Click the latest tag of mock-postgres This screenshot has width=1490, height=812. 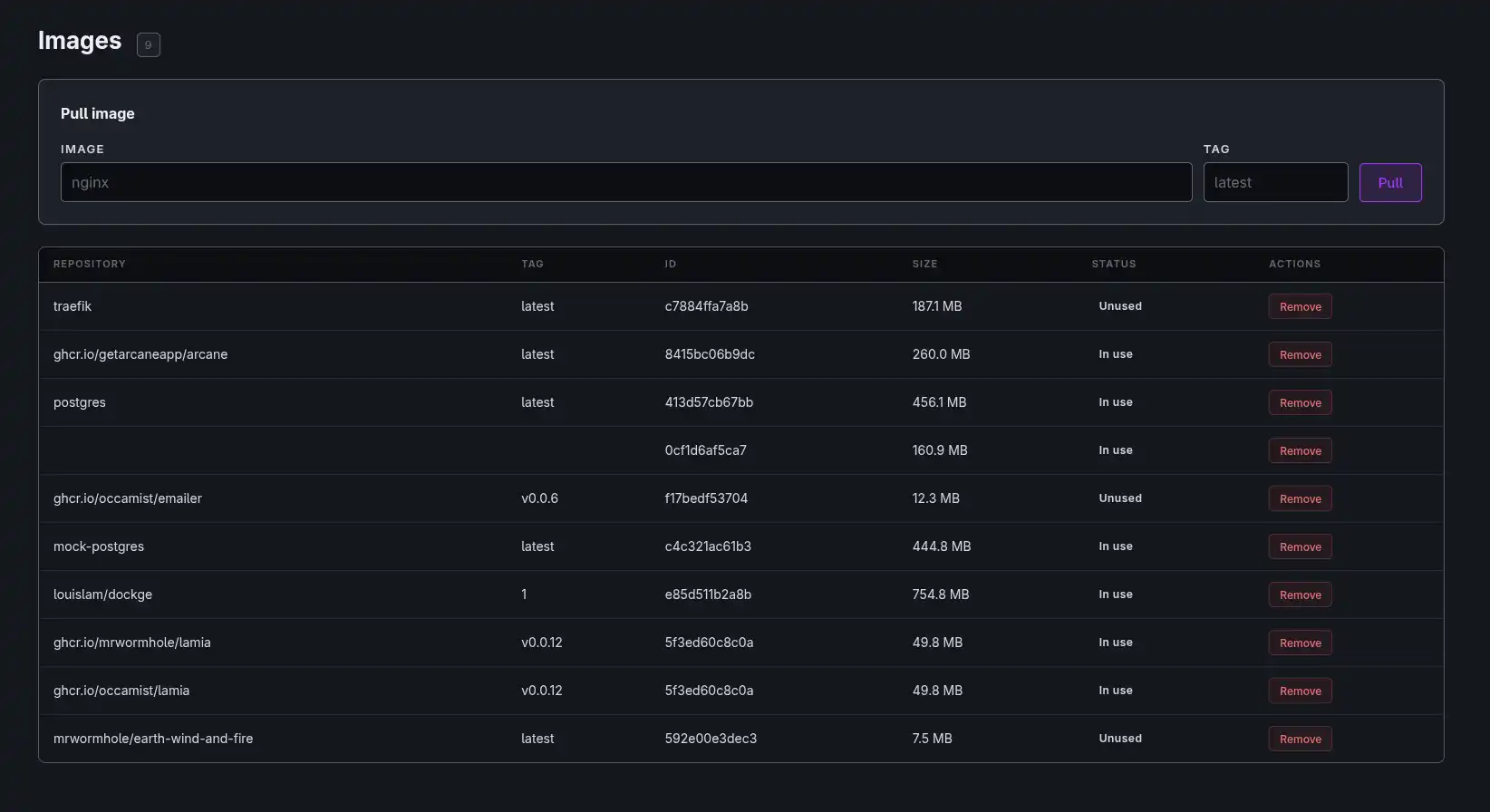point(537,546)
